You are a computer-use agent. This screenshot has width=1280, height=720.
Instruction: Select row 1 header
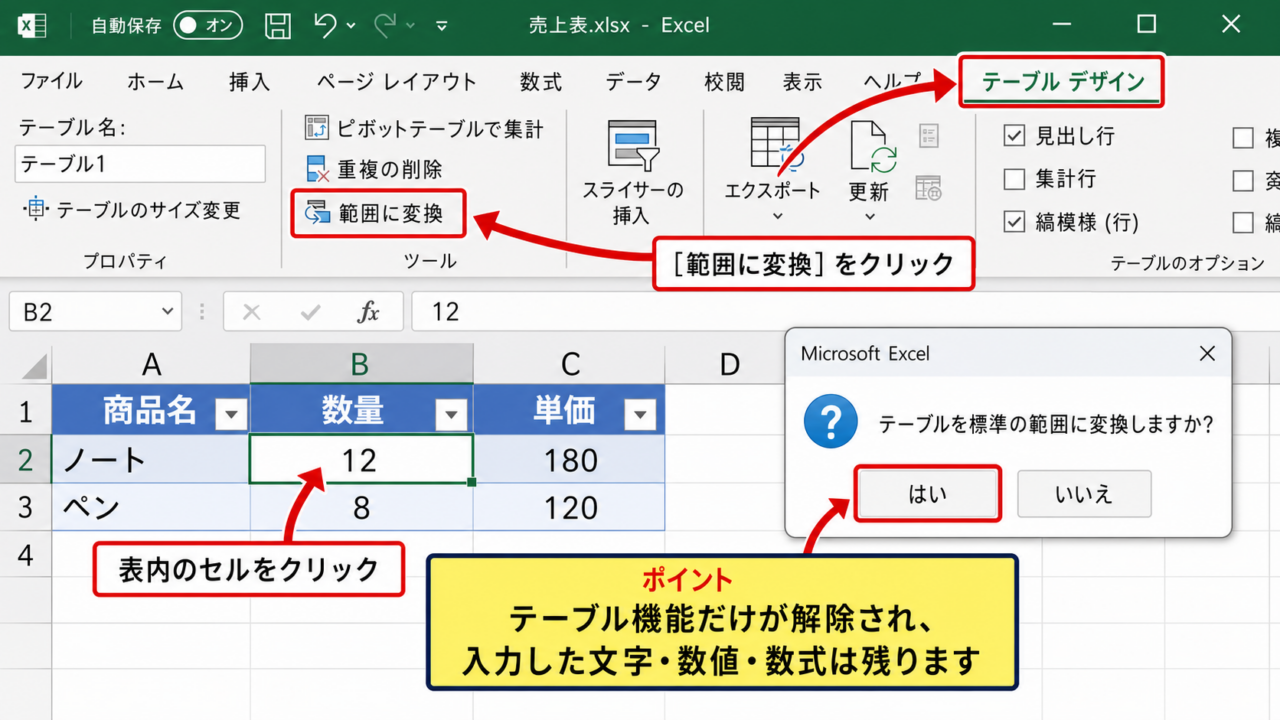pos(26,410)
